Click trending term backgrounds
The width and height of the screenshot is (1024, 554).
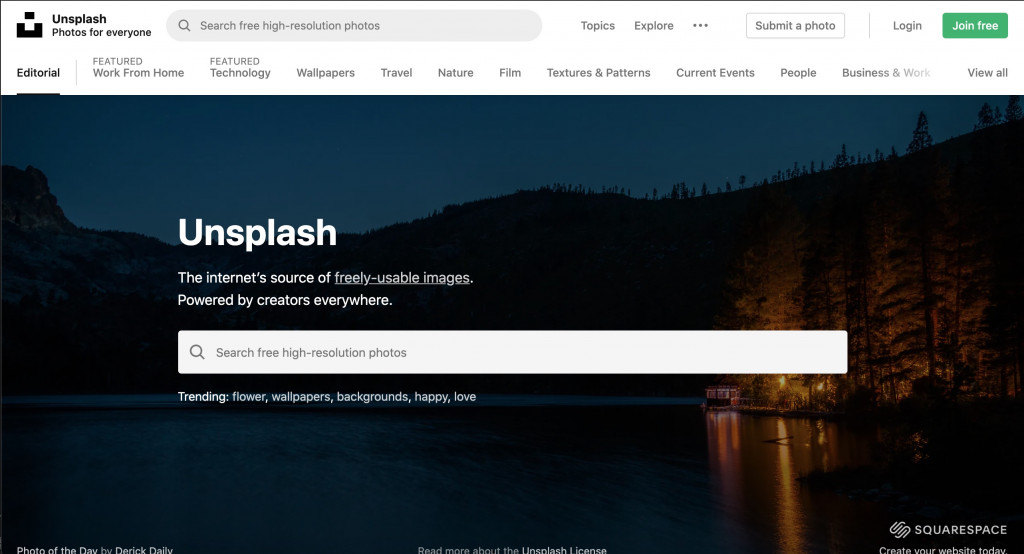coord(372,397)
